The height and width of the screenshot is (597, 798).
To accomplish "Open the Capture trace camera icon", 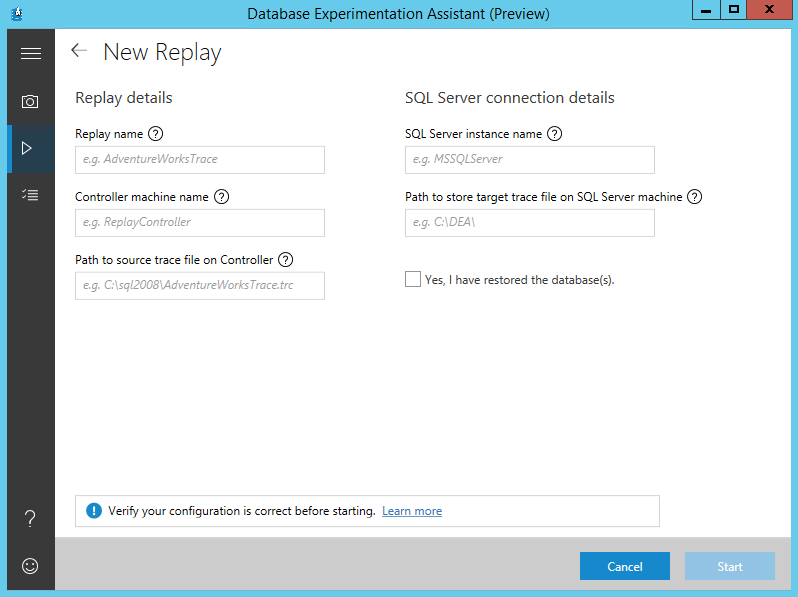I will click(x=30, y=101).
